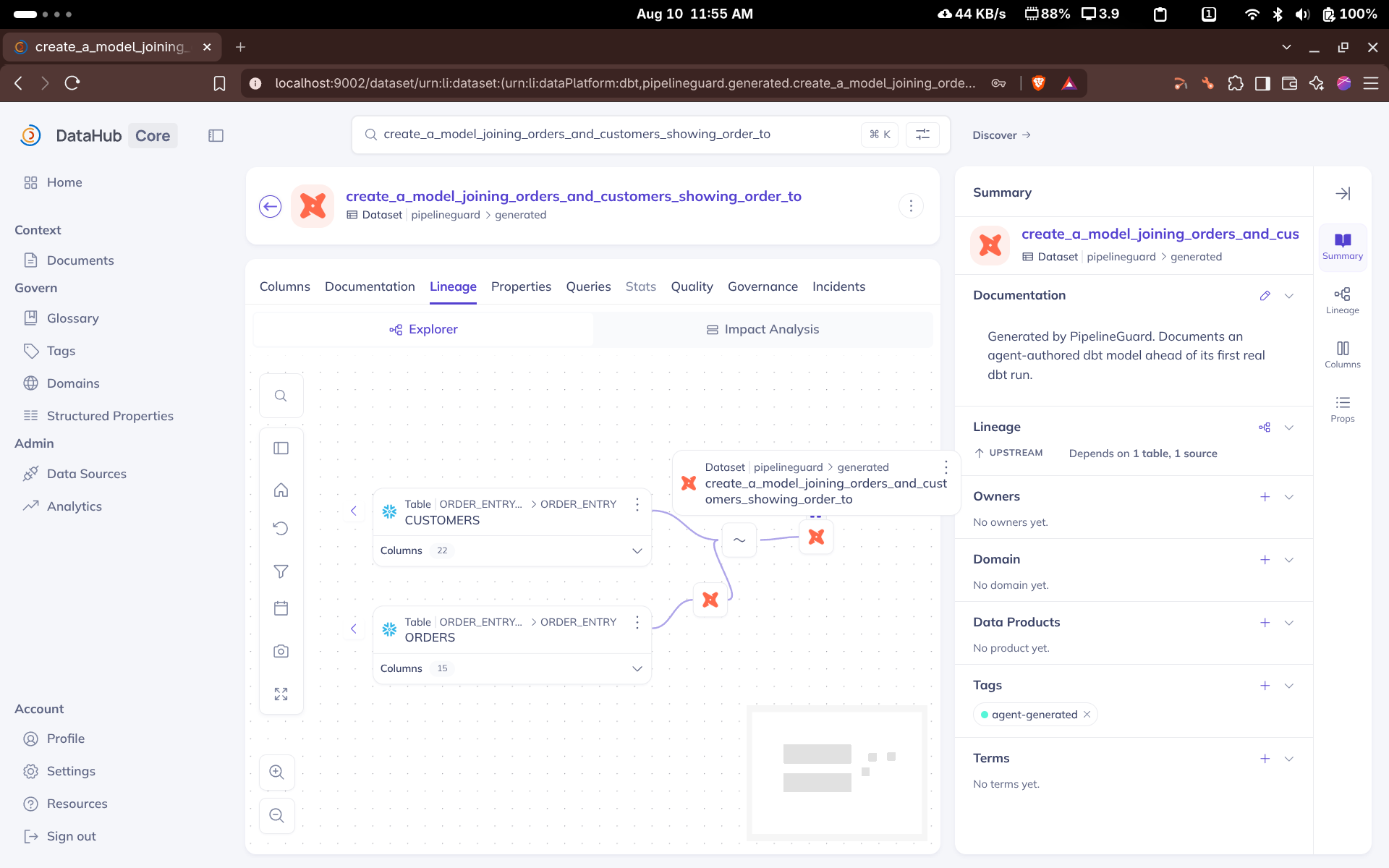Add a glossary term with the plus icon
This screenshot has height=868, width=1389.
1265,759
